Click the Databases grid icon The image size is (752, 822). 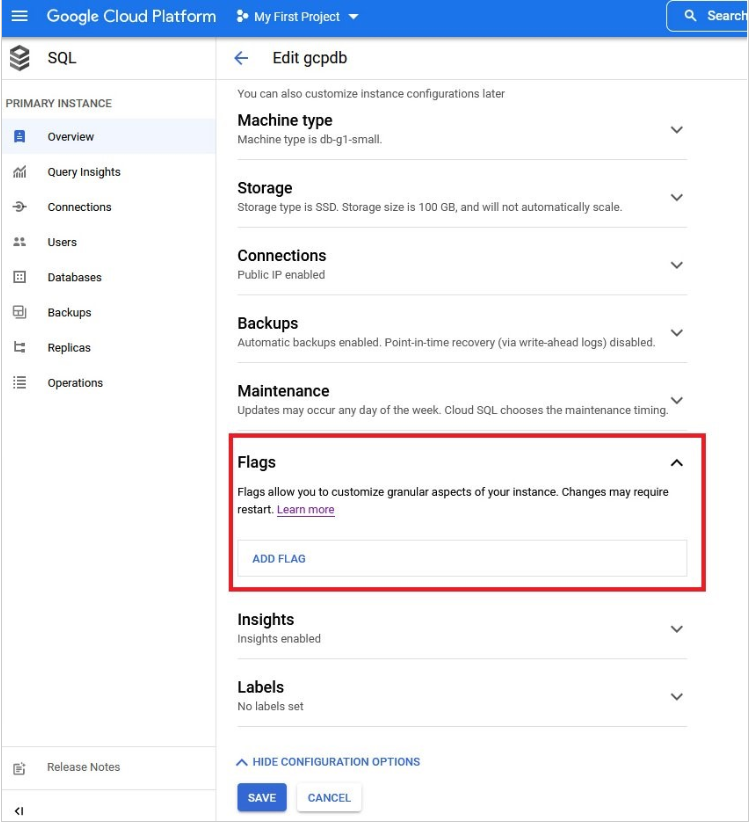point(19,277)
